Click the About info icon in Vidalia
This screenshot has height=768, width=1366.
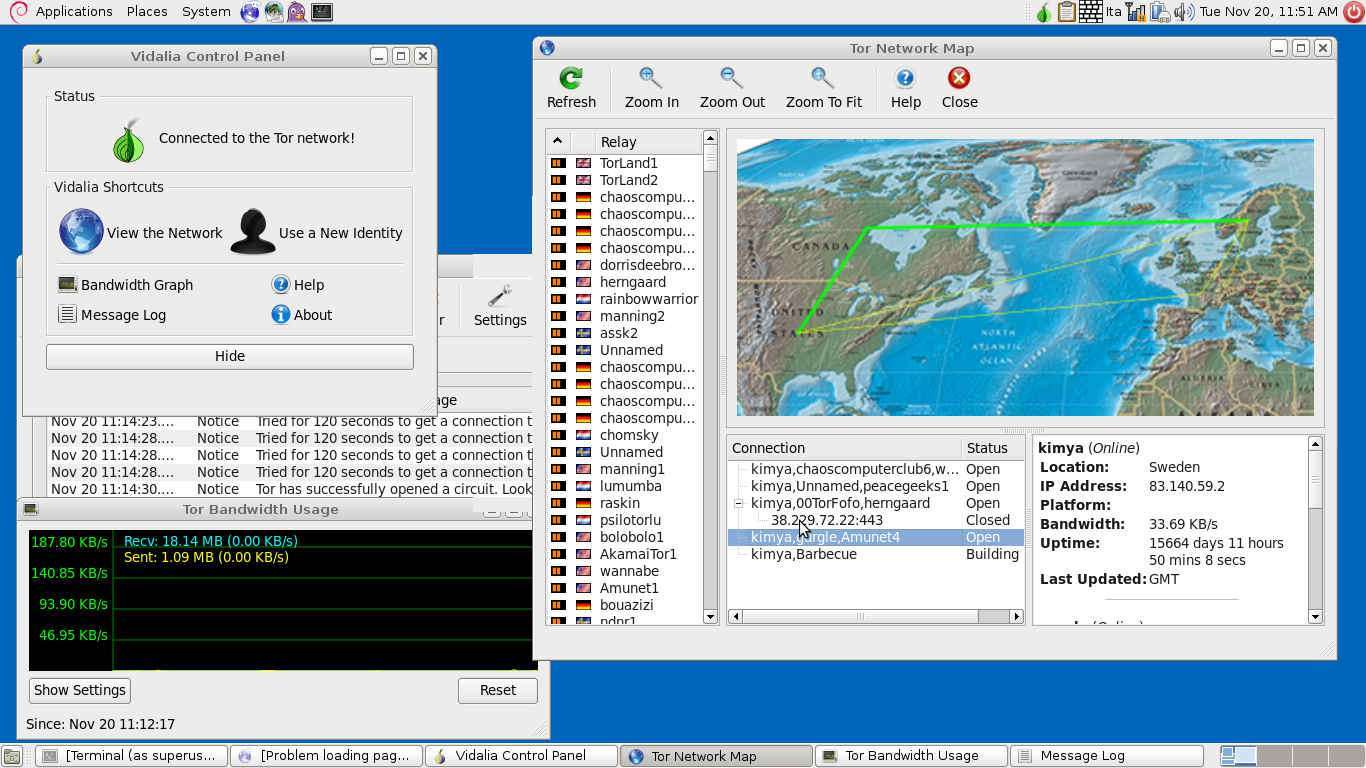pos(281,315)
